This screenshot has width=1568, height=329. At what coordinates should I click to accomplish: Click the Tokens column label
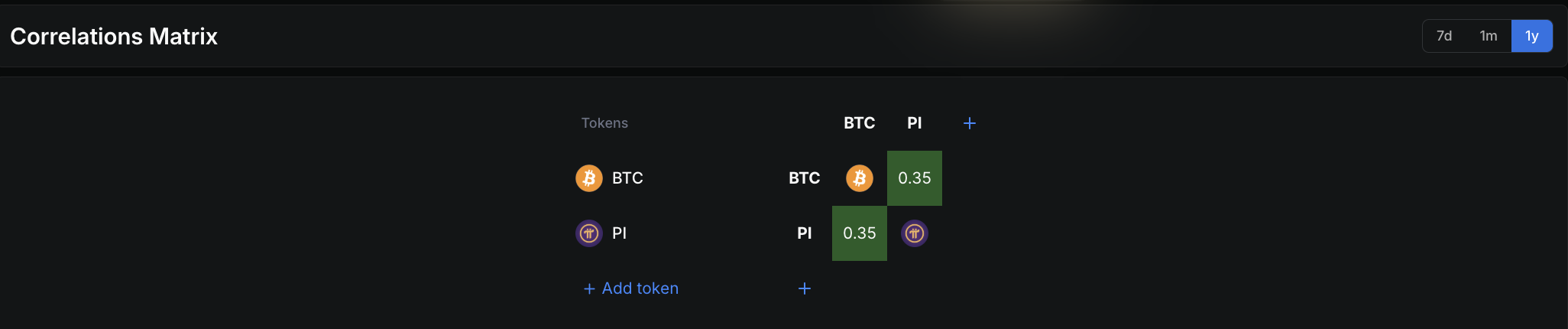pos(604,123)
